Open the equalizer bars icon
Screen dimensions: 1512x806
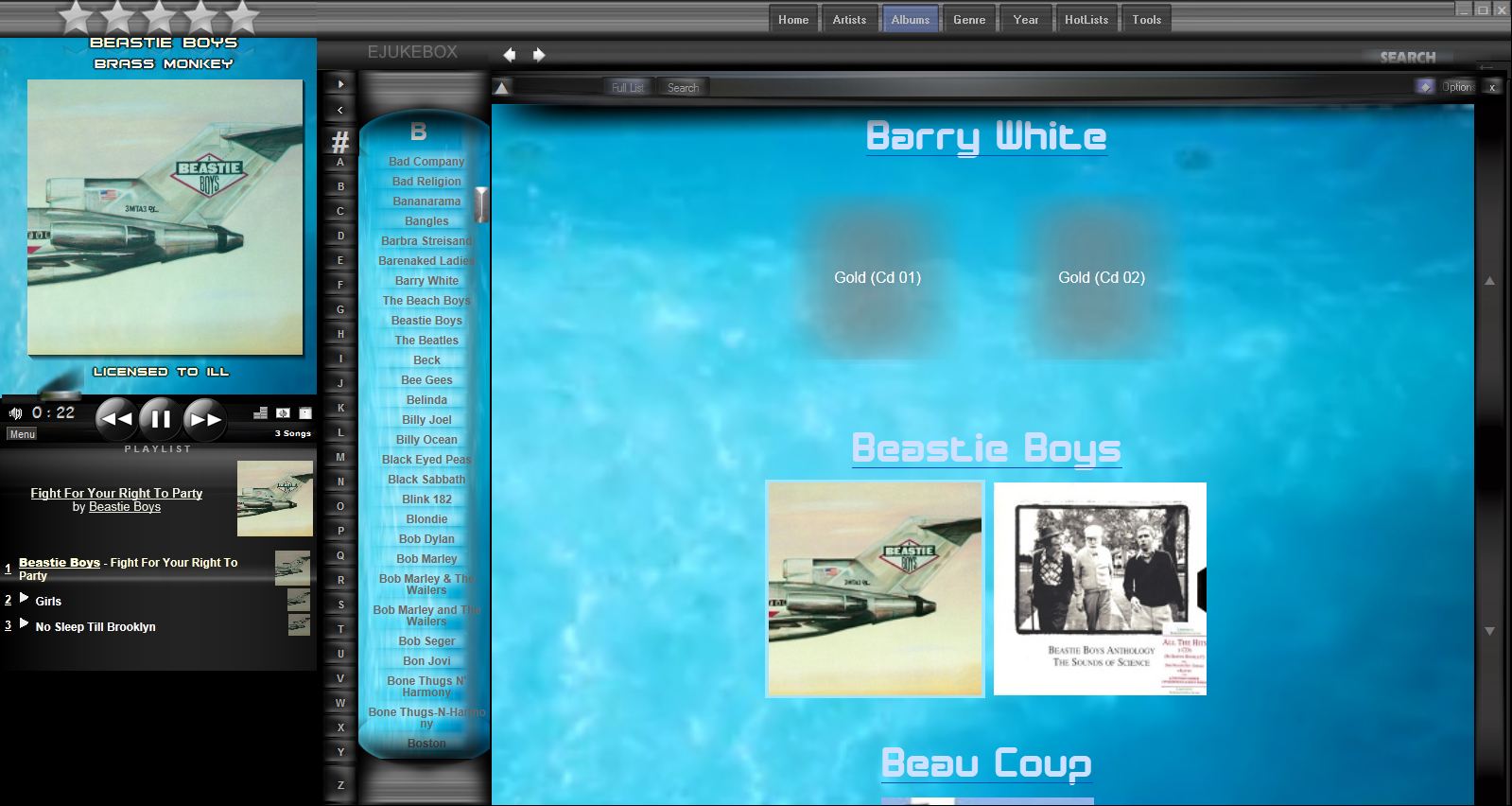pyautogui.click(x=261, y=413)
